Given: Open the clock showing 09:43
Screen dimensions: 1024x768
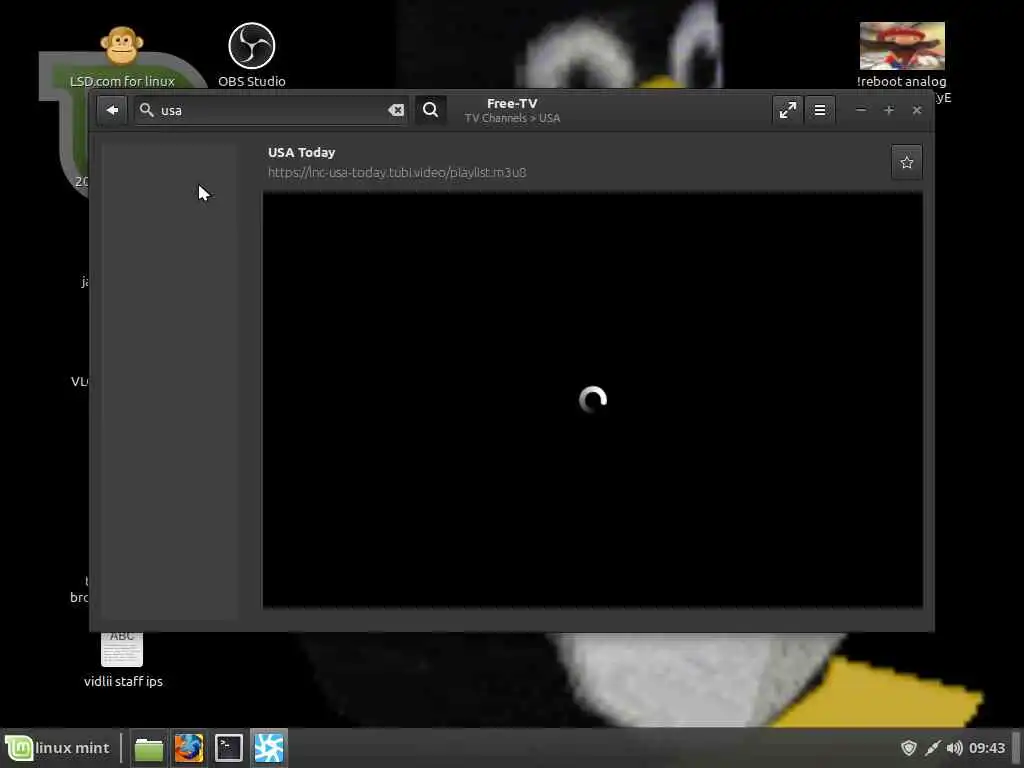Looking at the screenshot, I should click(x=987, y=748).
